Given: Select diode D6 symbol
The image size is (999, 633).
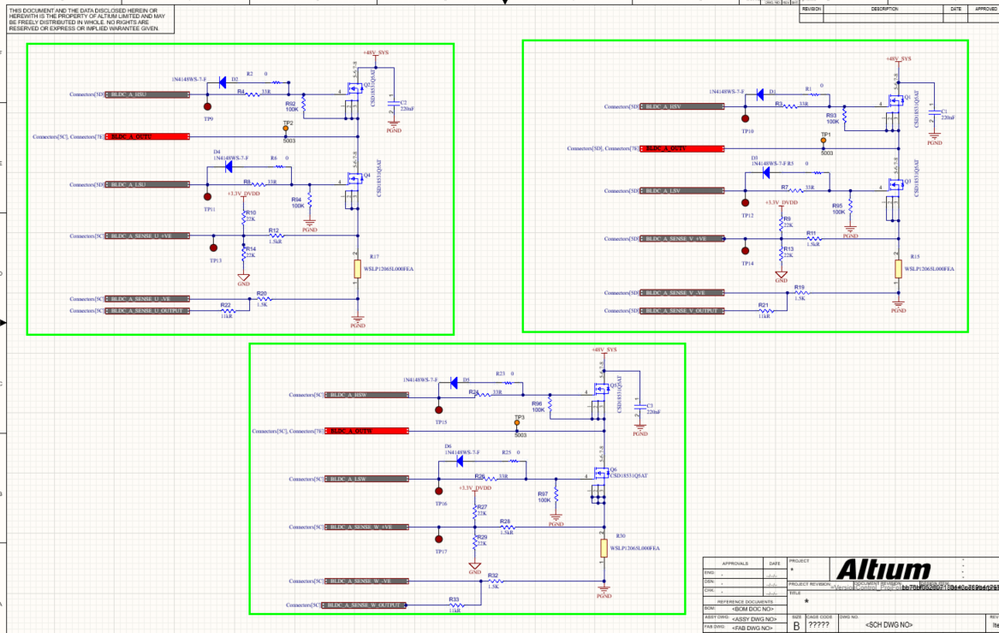Looking at the screenshot, I should (x=459, y=461).
